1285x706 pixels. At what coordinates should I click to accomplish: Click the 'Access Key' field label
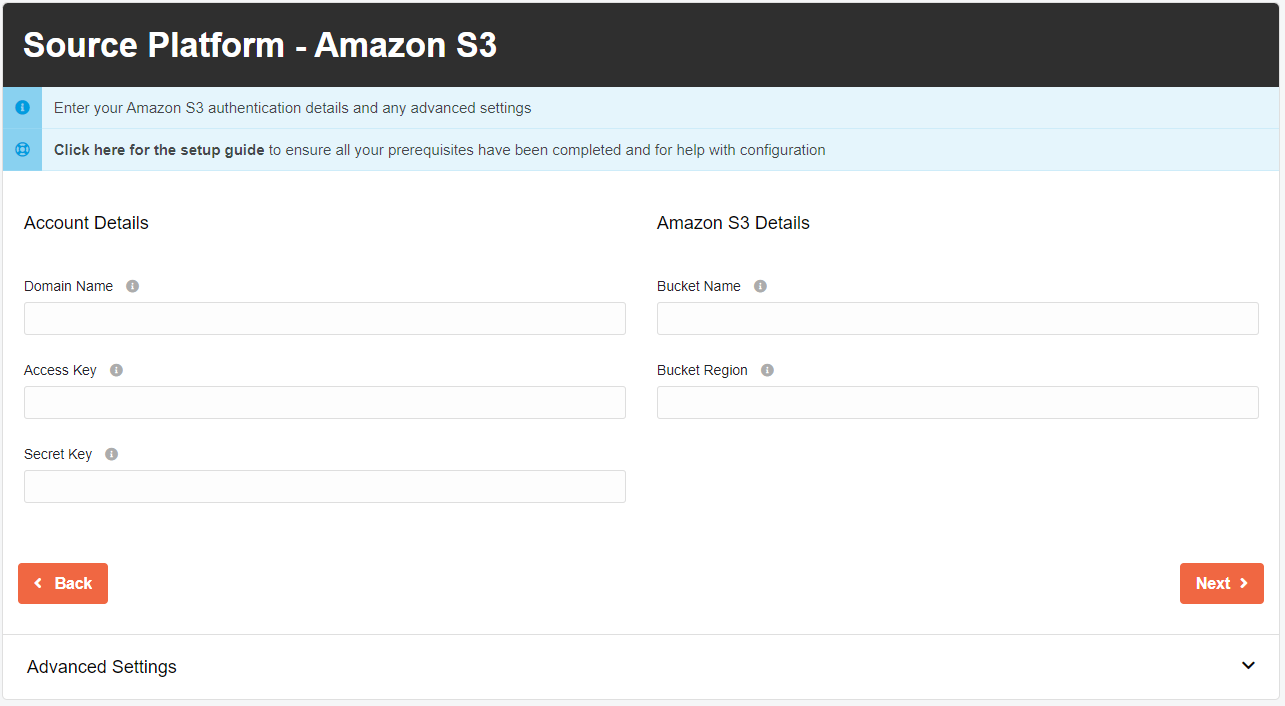[x=61, y=370]
